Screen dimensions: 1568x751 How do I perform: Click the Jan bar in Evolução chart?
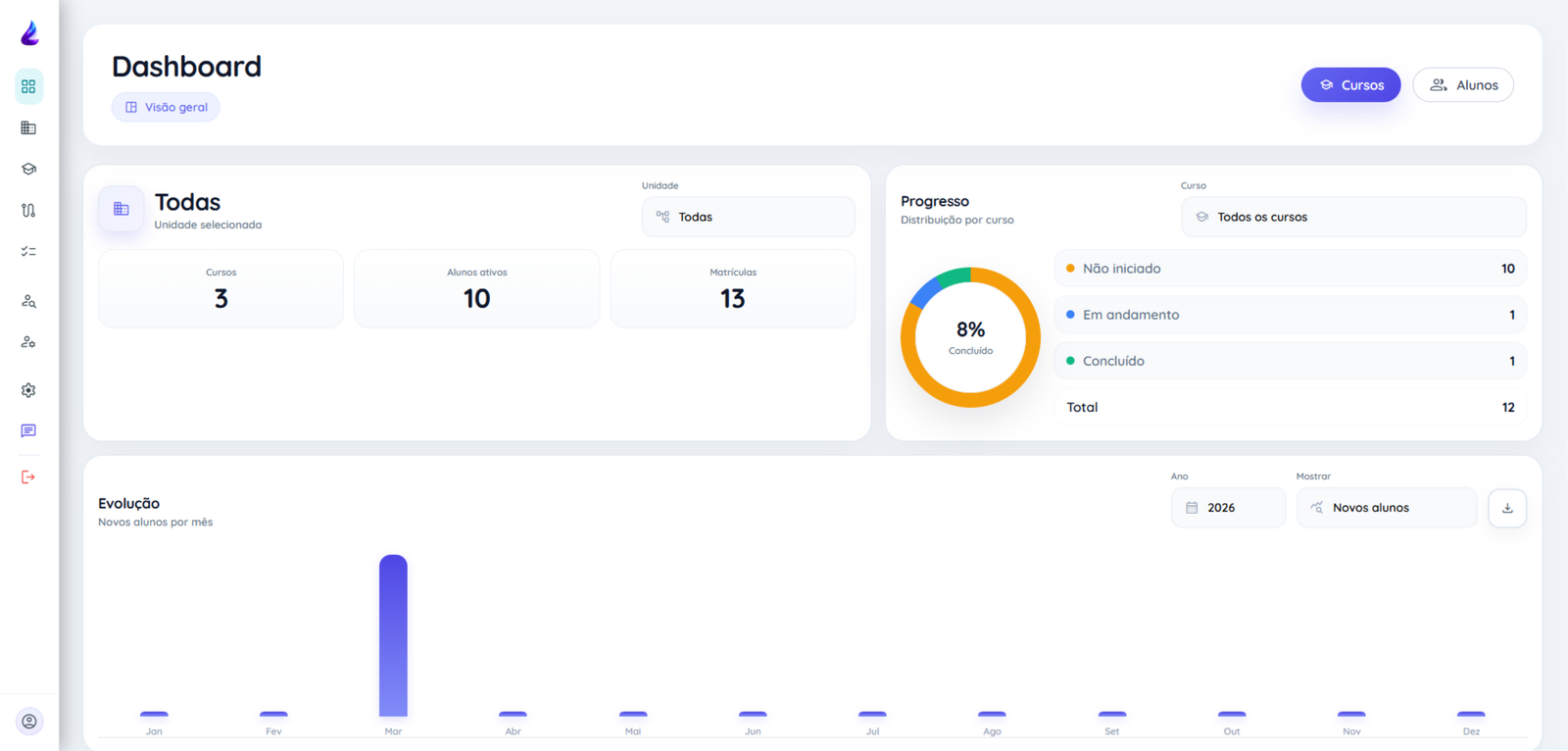pyautogui.click(x=154, y=714)
